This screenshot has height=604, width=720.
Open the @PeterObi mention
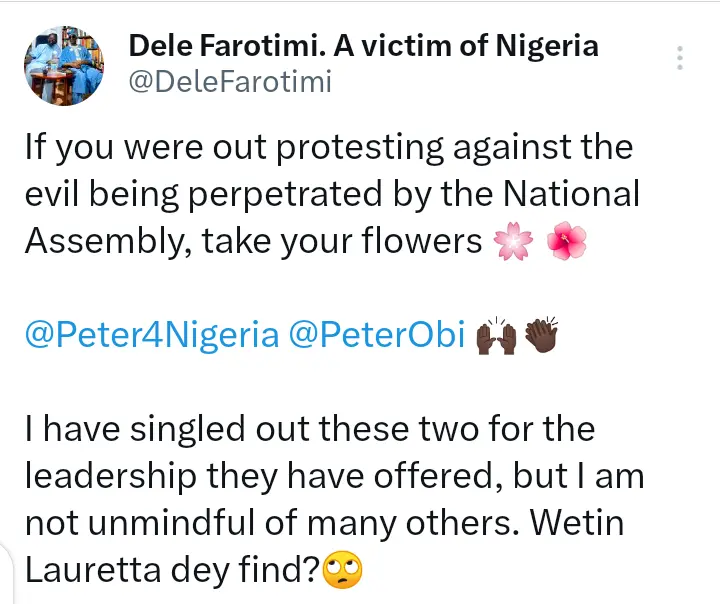[x=377, y=336]
